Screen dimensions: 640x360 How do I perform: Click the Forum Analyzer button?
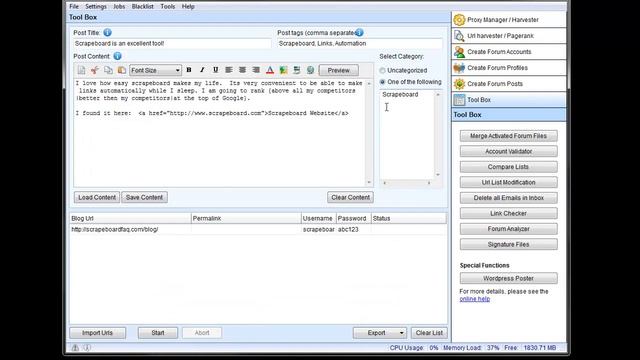click(x=509, y=229)
